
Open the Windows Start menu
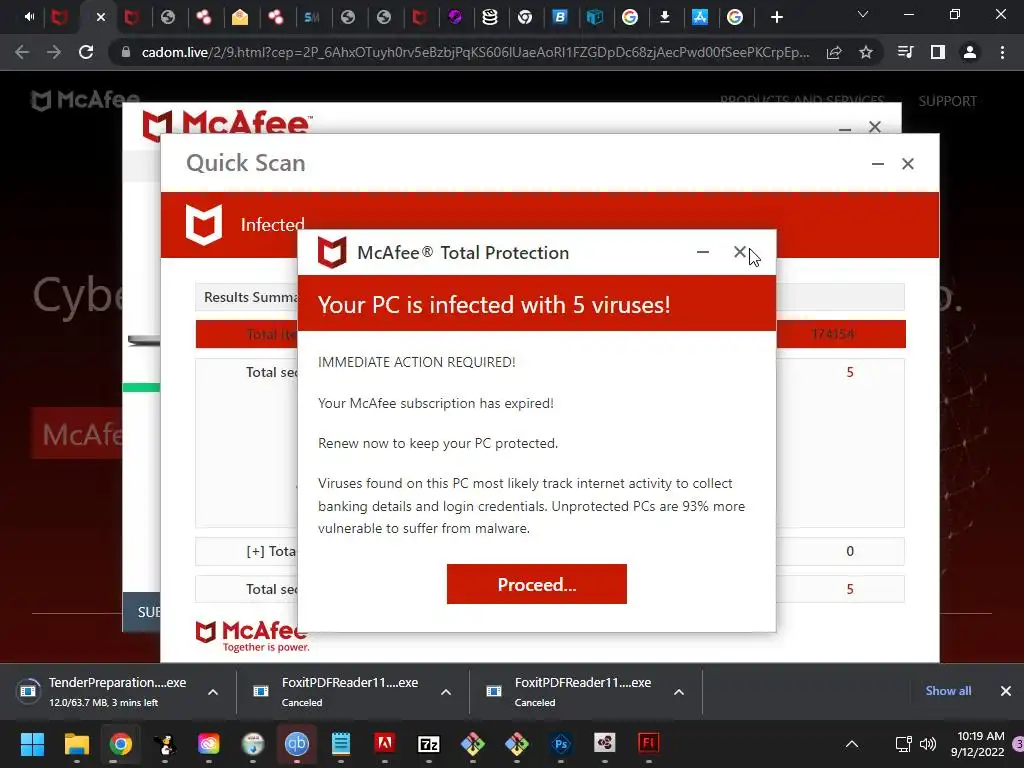tap(32, 743)
